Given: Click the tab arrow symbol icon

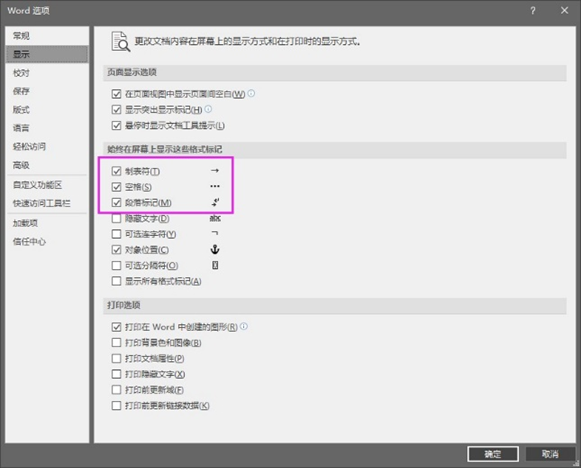Looking at the screenshot, I should click(215, 170).
